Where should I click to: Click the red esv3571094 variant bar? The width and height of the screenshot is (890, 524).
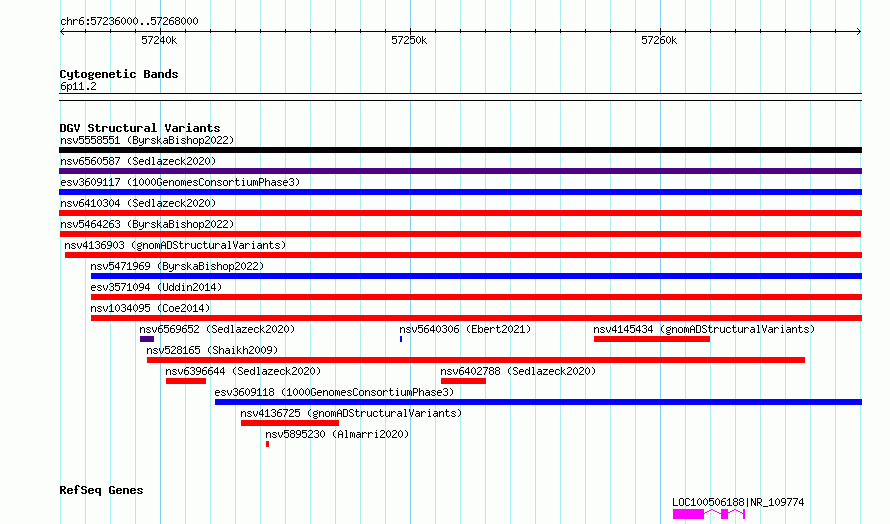[476, 297]
